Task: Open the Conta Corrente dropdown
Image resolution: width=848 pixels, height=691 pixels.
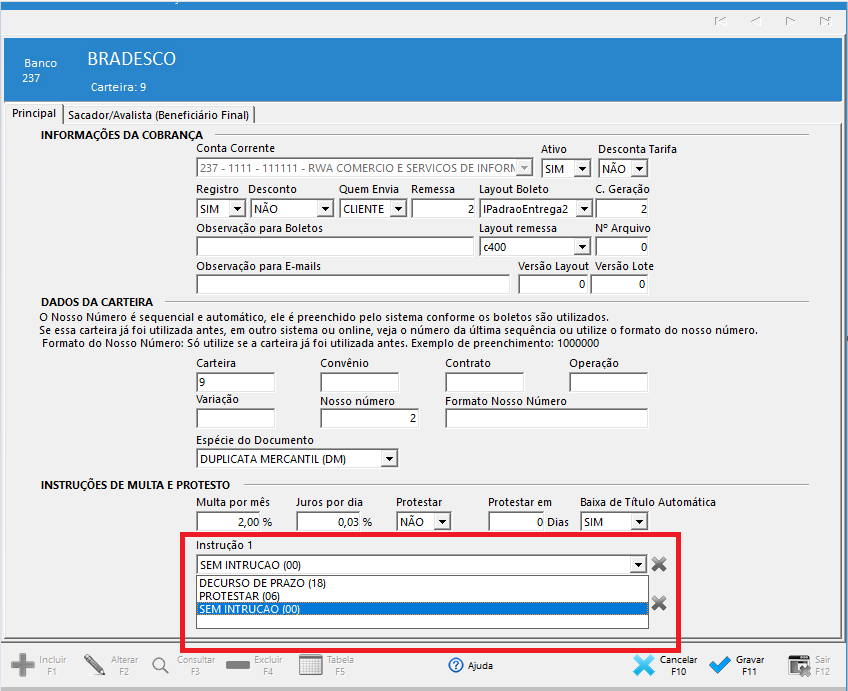Action: pyautogui.click(x=524, y=168)
